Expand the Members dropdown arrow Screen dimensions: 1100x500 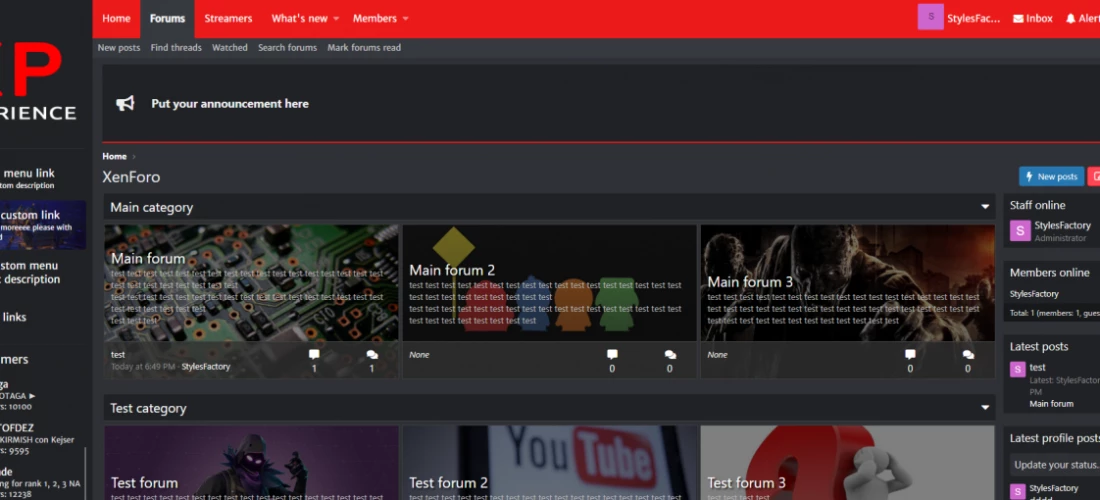[x=405, y=19]
